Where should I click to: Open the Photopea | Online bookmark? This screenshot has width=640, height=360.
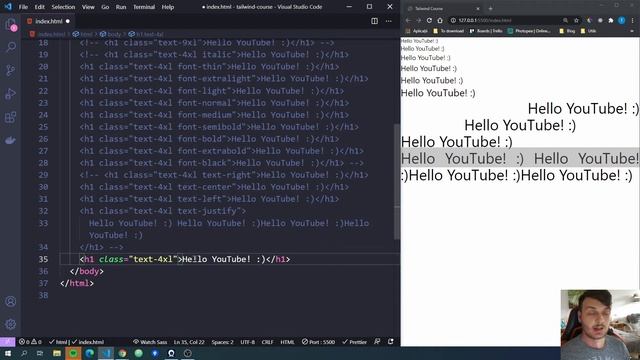(529, 31)
